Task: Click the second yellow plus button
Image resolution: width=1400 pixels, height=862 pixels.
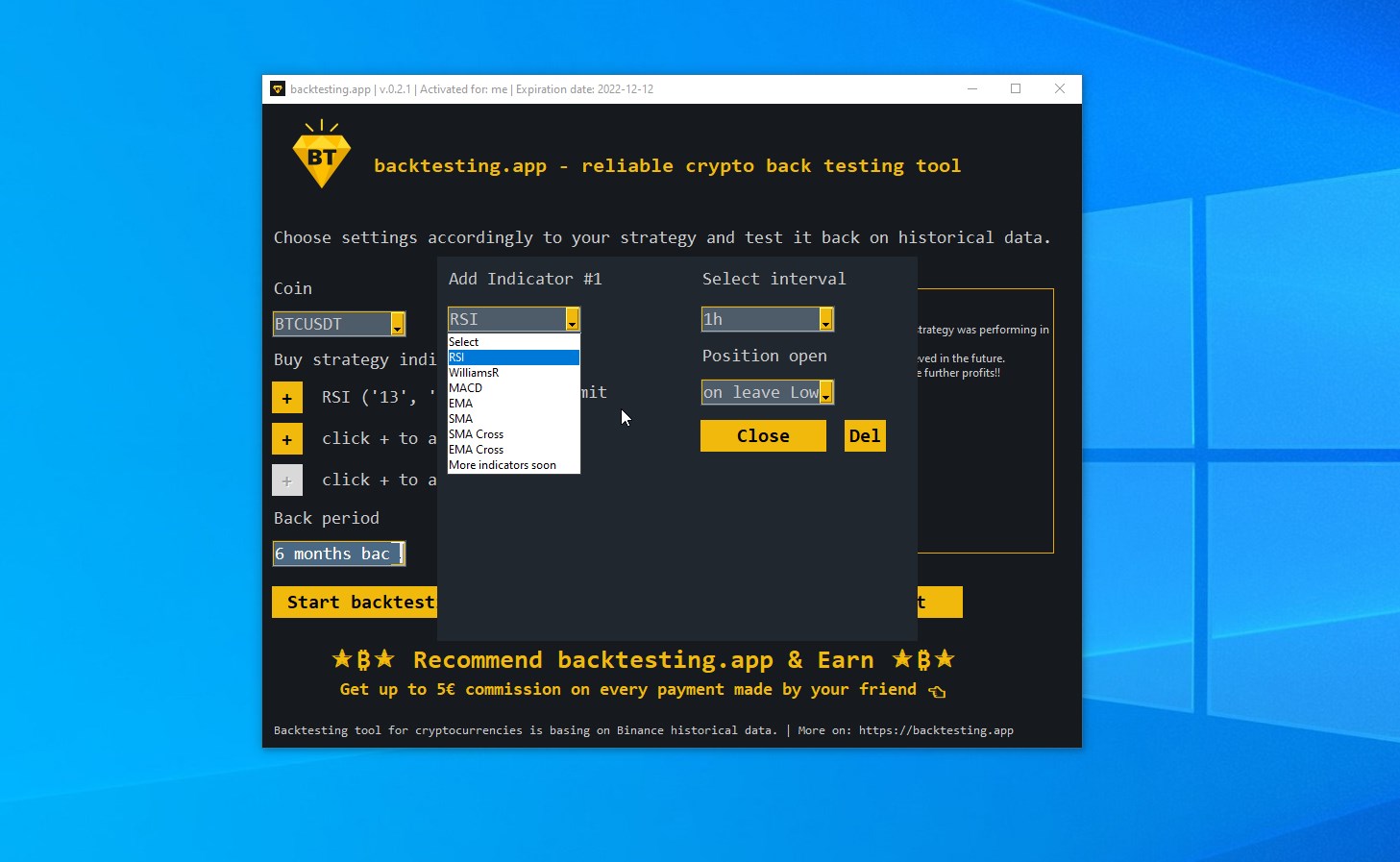Action: pyautogui.click(x=287, y=439)
